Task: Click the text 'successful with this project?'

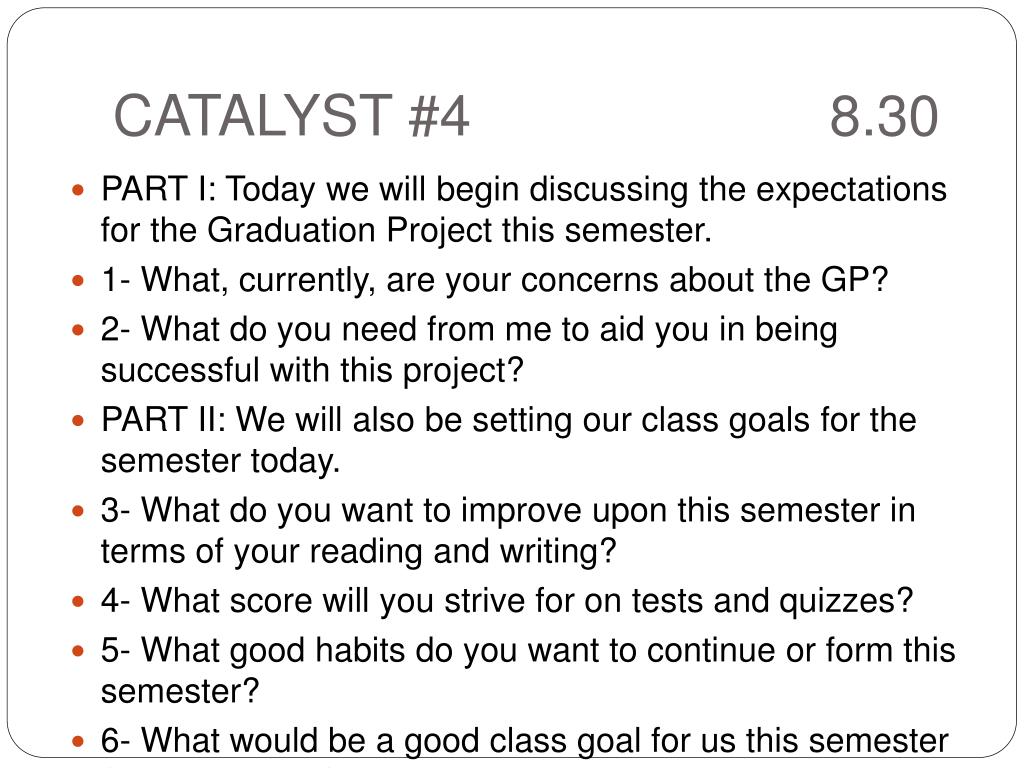Action: (x=312, y=371)
